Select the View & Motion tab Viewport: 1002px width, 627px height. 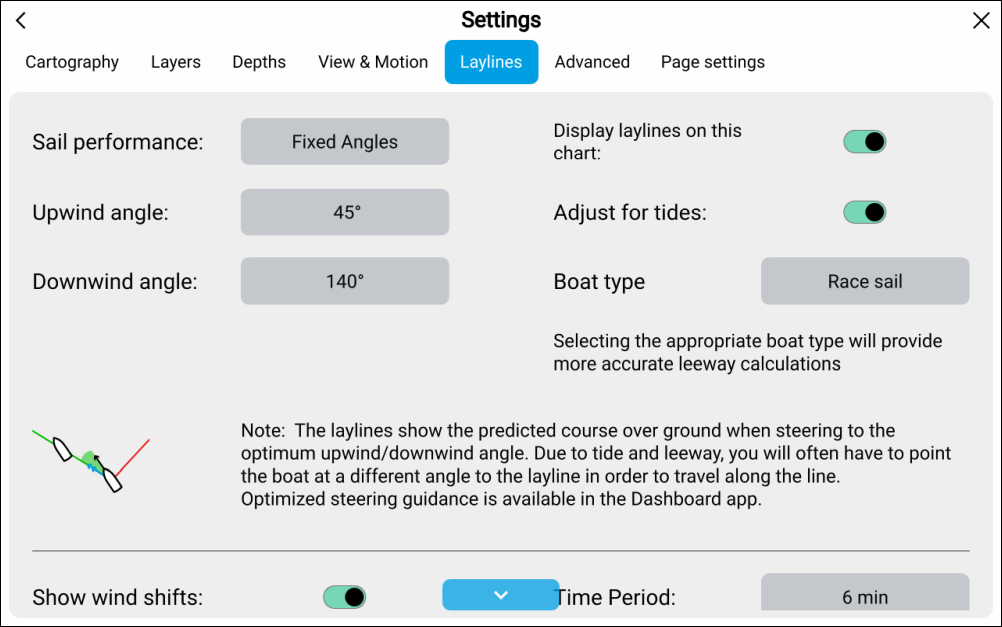pyautogui.click(x=373, y=62)
